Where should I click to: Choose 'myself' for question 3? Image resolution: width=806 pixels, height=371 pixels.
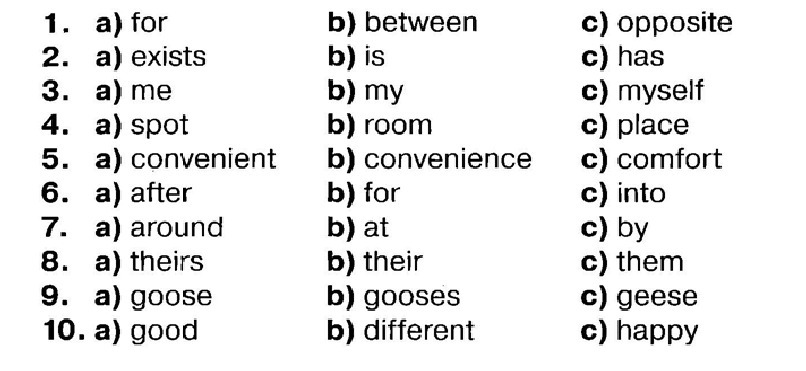coord(661,92)
